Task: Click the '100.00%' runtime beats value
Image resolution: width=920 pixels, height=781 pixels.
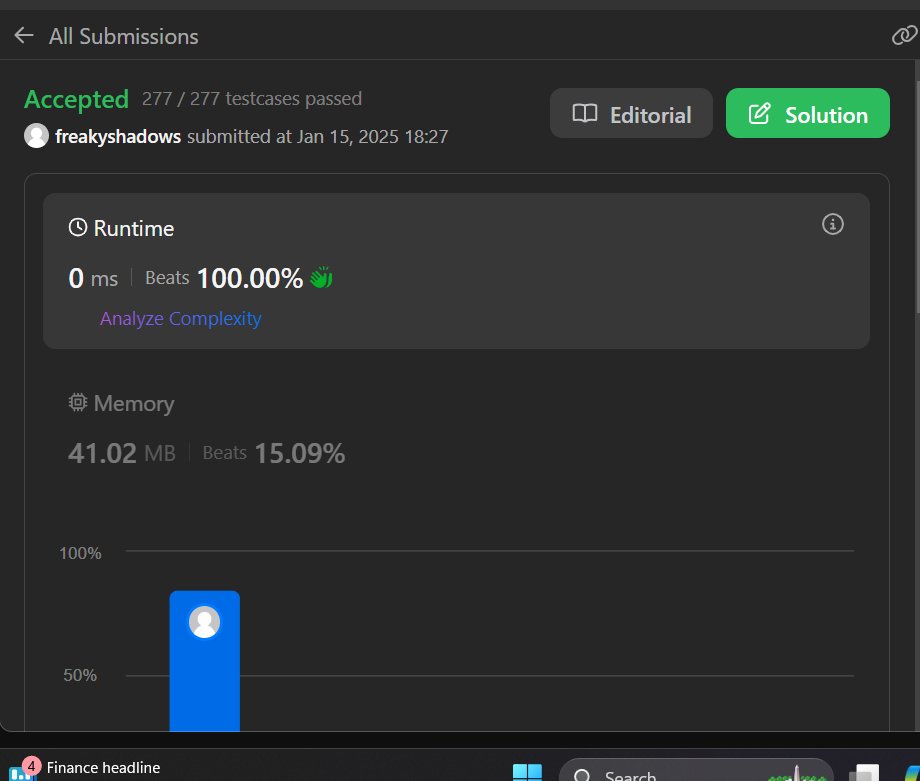Action: point(250,278)
